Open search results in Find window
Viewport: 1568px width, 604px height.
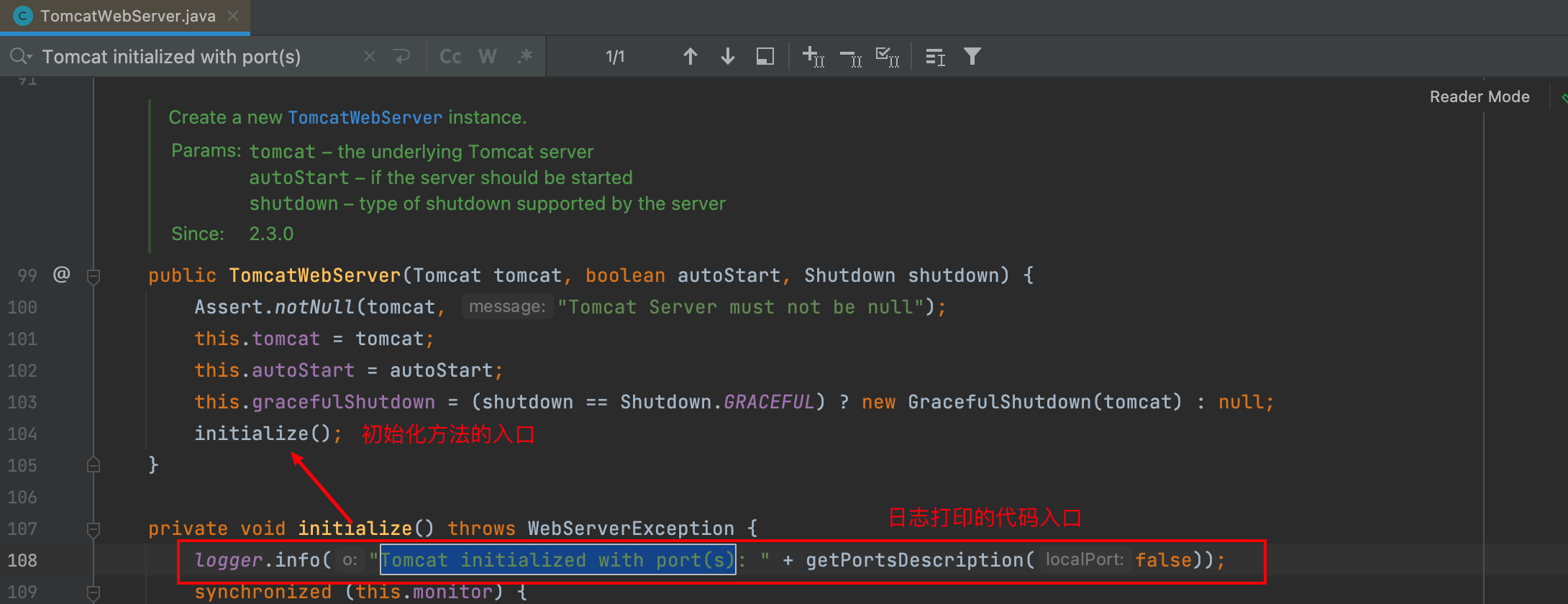pyautogui.click(x=765, y=56)
